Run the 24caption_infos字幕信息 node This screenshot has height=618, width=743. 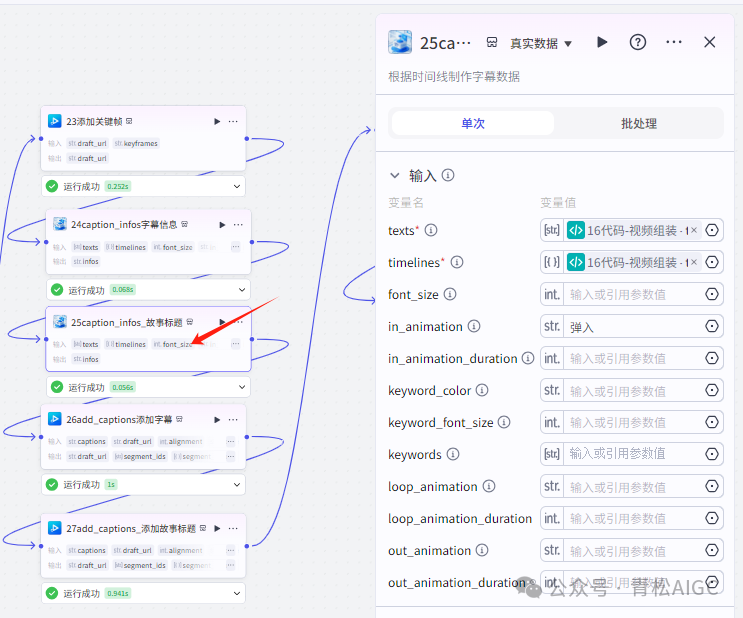click(x=222, y=225)
